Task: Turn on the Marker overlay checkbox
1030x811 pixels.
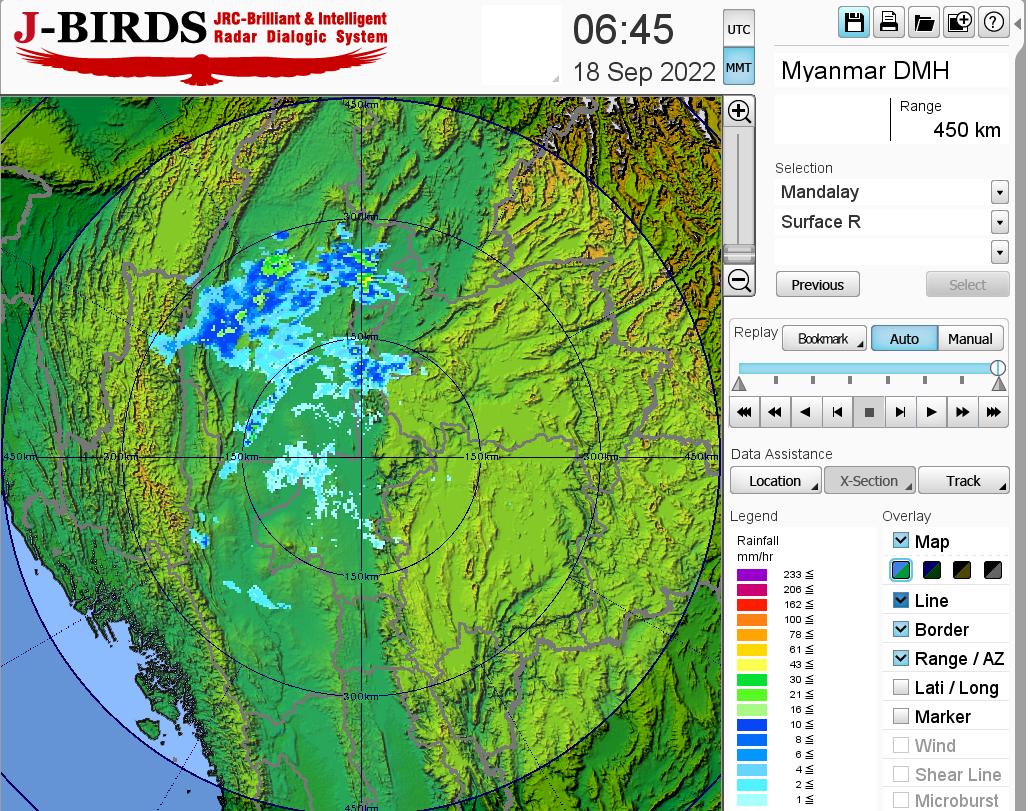Action: (x=901, y=716)
